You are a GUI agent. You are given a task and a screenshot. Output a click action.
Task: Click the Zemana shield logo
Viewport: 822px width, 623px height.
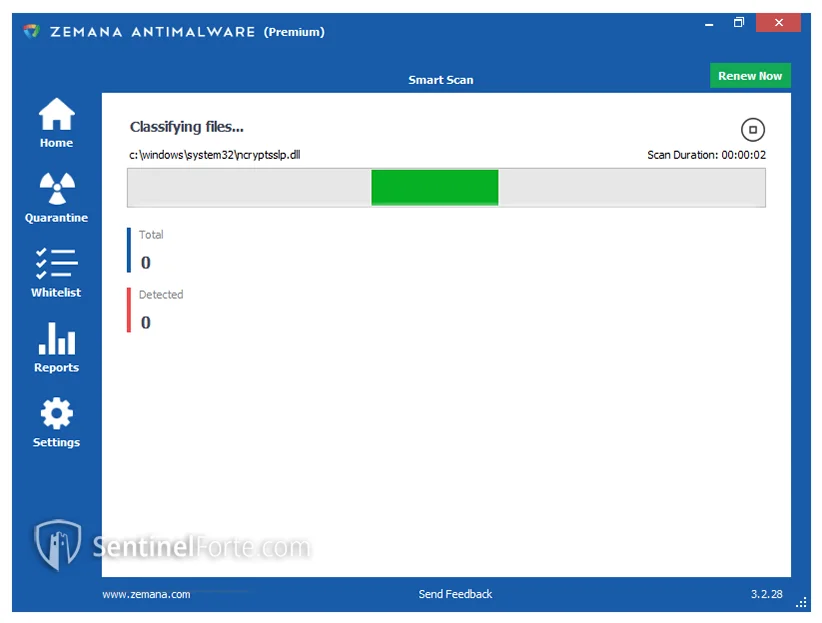31,31
